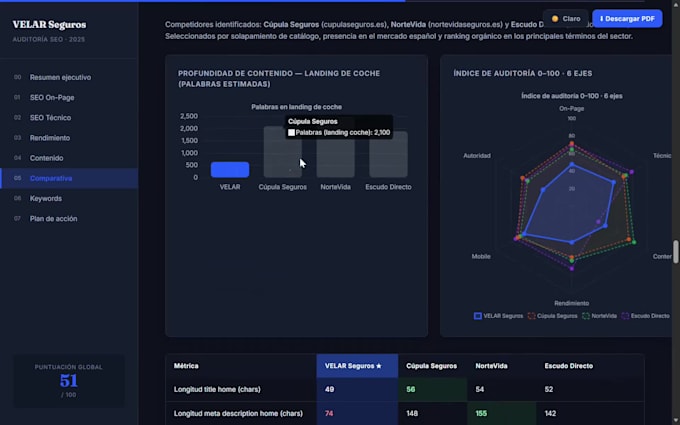
Task: Open SEO Técnico sidebar item
Action: pos(69,118)
